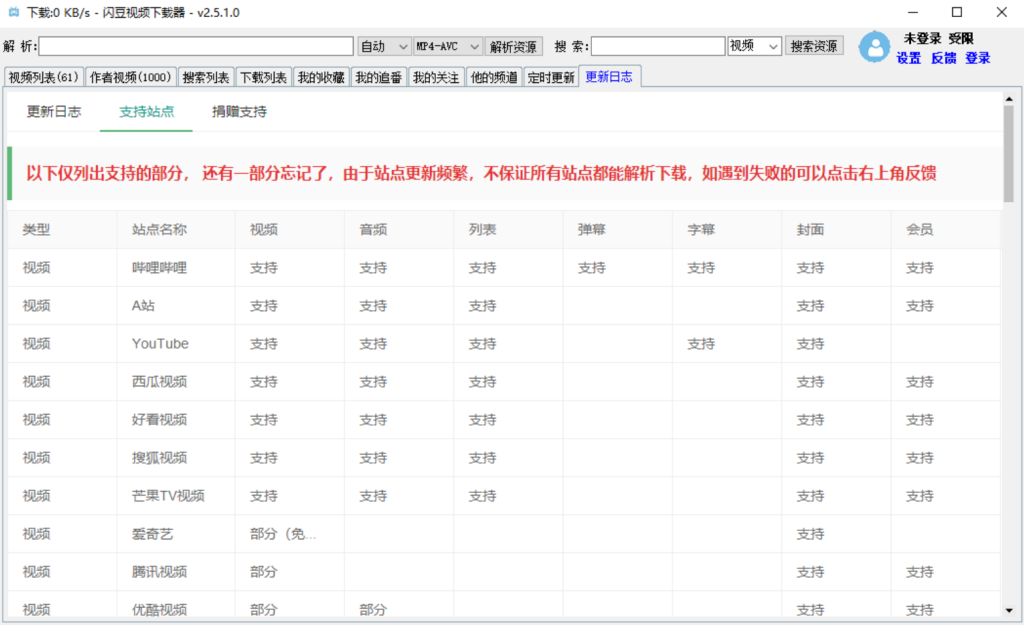The height and width of the screenshot is (625, 1024).
Task: Click the 解析资源 button
Action: tap(514, 46)
